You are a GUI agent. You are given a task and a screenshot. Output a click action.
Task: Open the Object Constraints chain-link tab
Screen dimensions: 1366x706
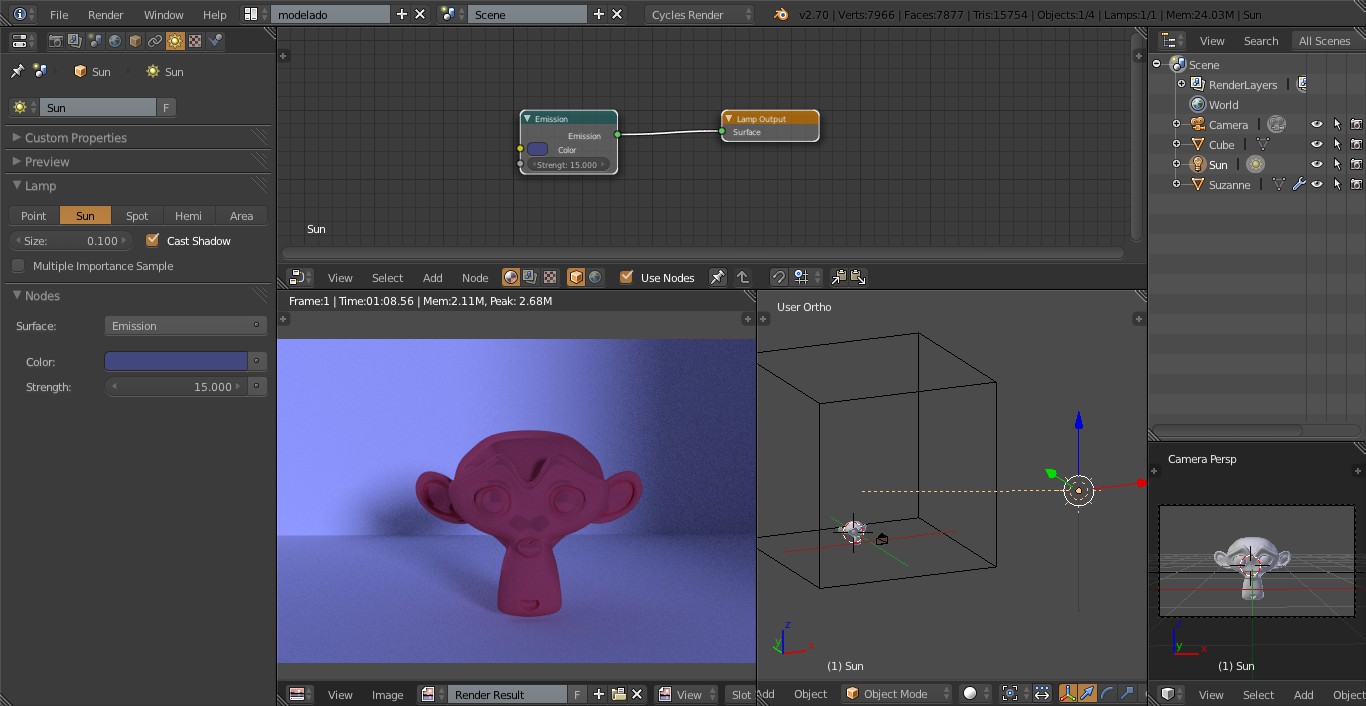click(155, 41)
